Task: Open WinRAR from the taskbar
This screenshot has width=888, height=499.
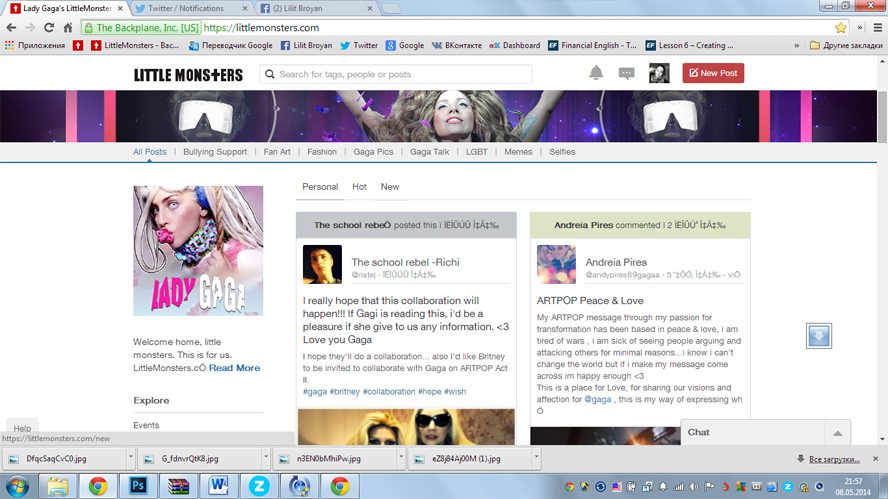Action: [178, 486]
